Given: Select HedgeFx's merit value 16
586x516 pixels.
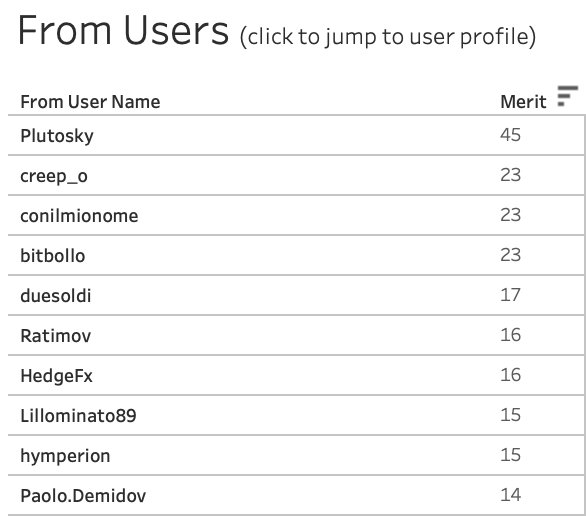Looking at the screenshot, I should (x=511, y=375).
